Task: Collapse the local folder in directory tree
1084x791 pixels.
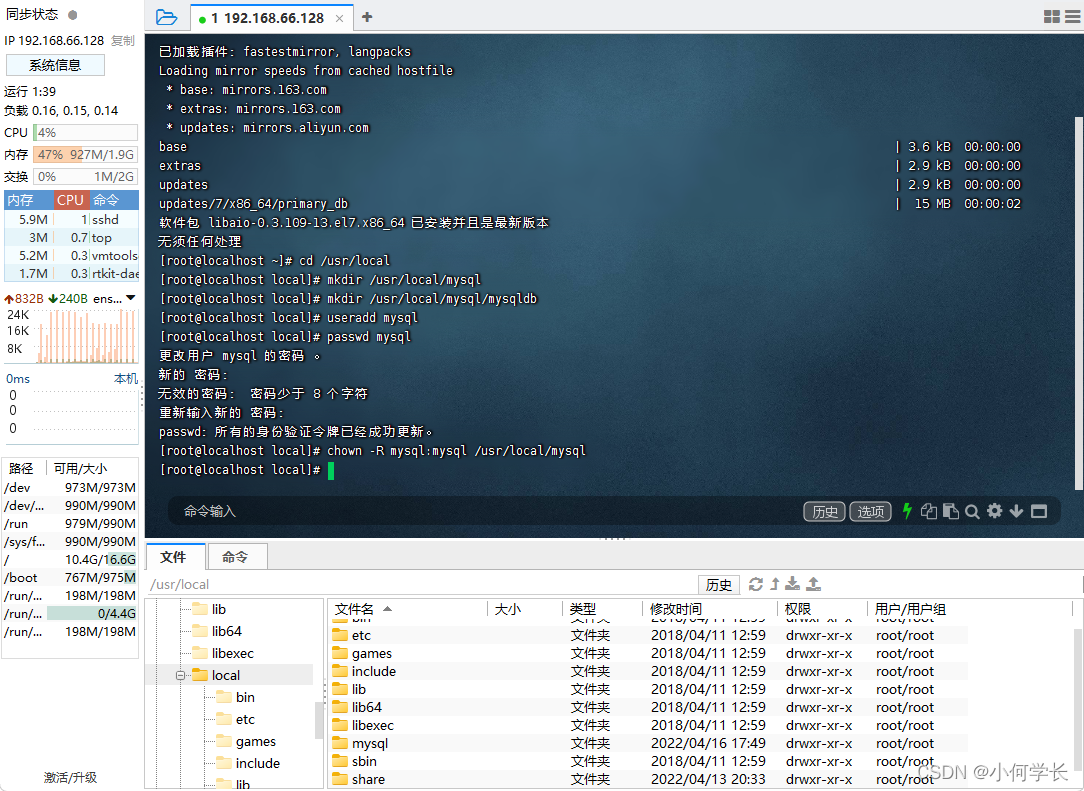Action: click(181, 676)
